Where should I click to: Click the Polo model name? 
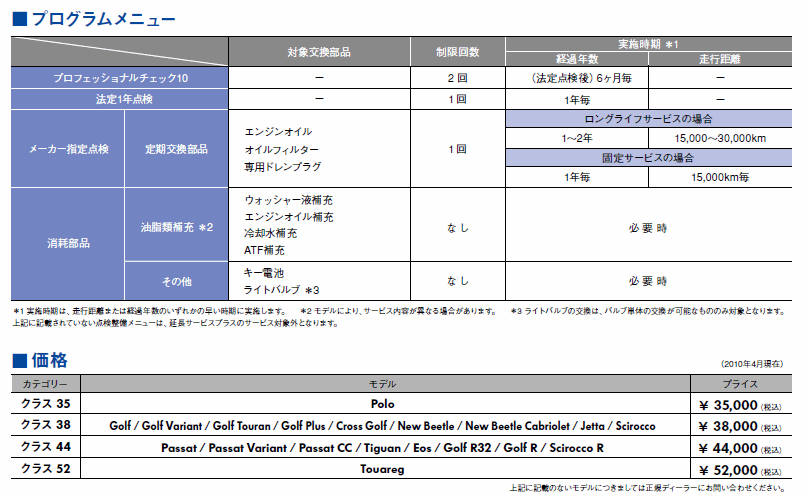[383, 404]
